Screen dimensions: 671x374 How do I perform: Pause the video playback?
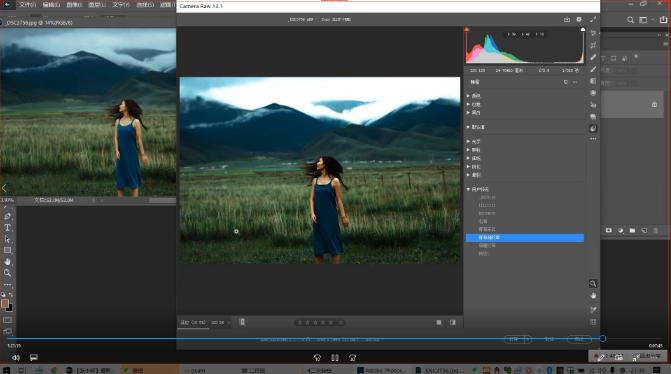[x=335, y=357]
